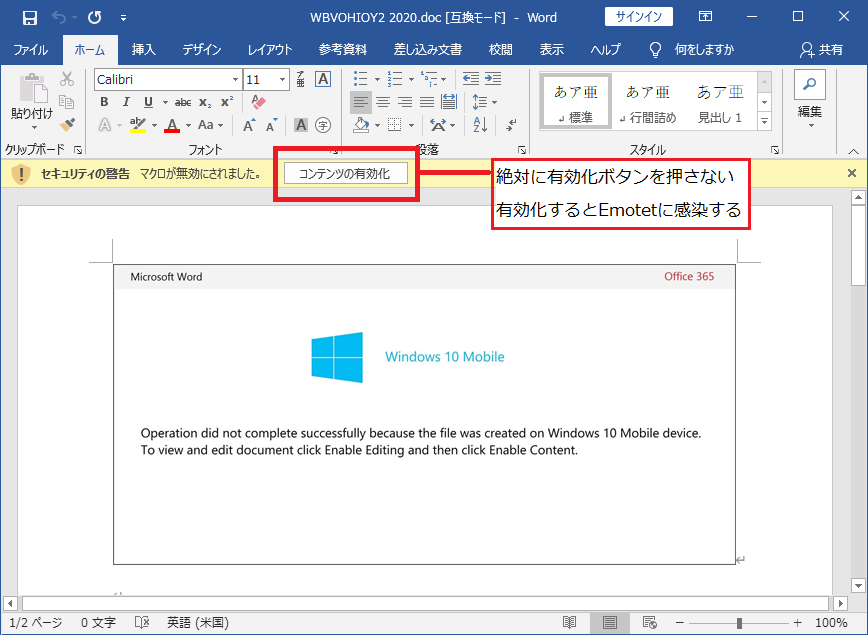The width and height of the screenshot is (868, 635).
Task: Collapse the ribbon with chevron
Action: point(853,151)
